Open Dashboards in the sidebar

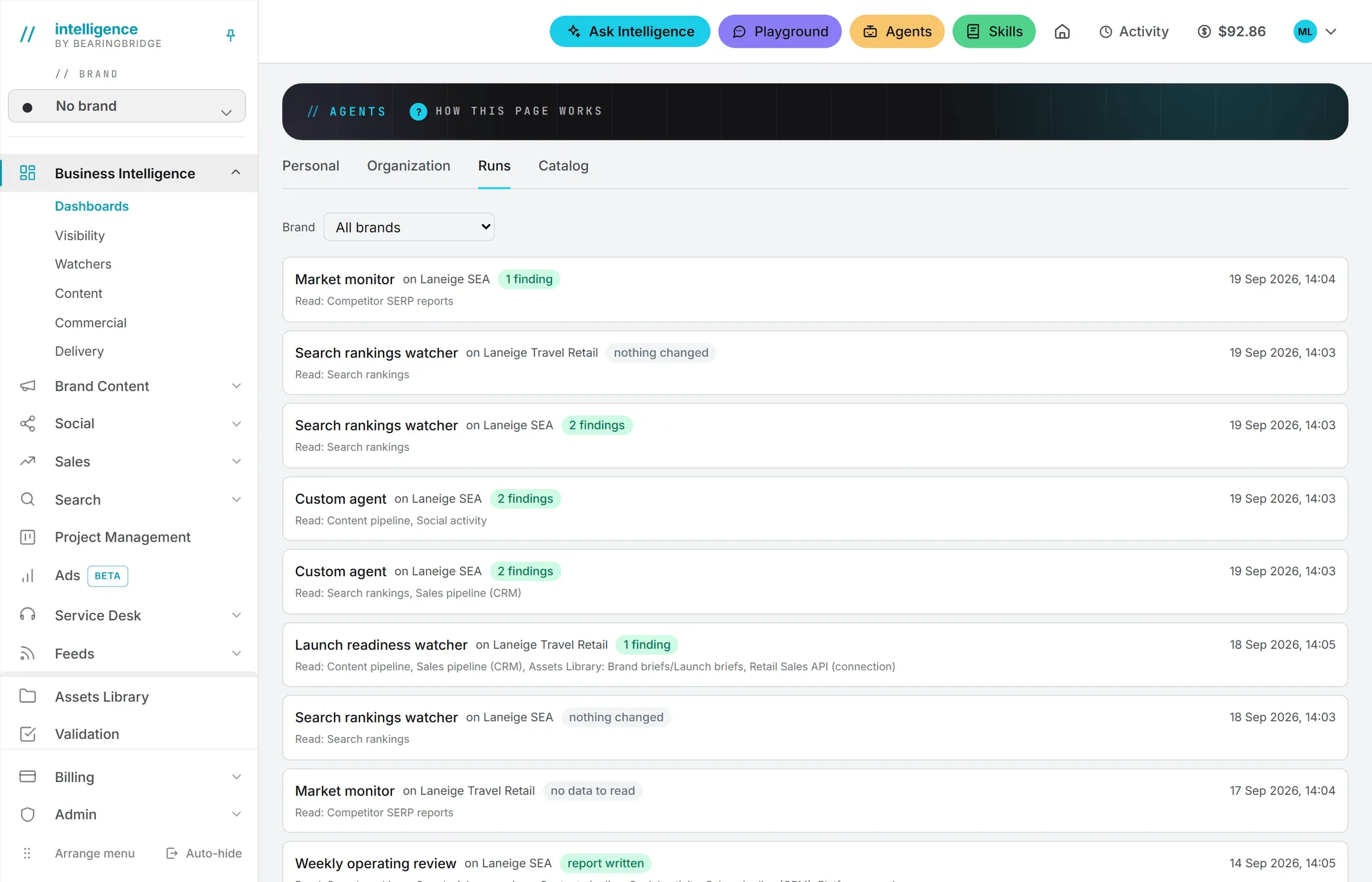pyautogui.click(x=91, y=206)
